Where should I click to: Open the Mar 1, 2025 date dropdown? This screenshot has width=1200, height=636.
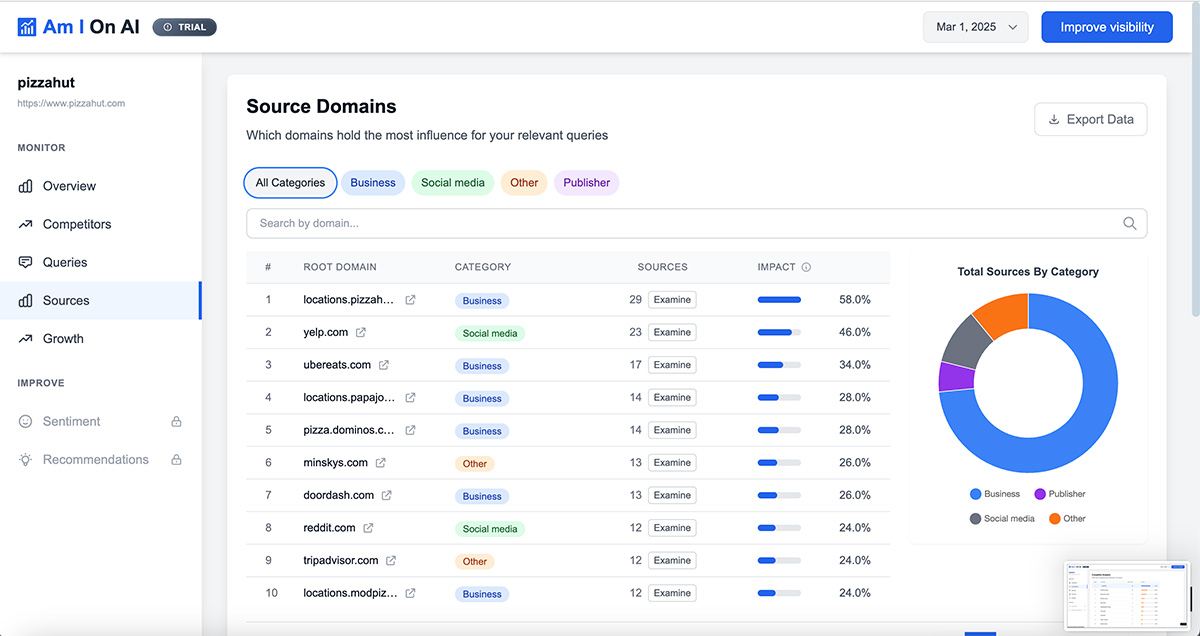point(976,27)
